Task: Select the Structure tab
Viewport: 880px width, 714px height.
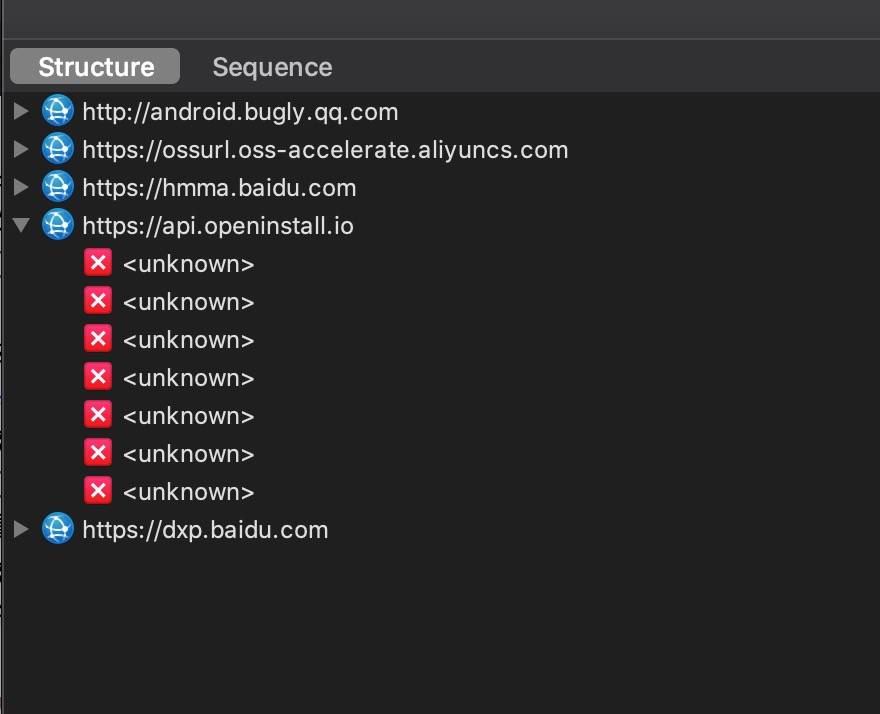Action: point(96,67)
